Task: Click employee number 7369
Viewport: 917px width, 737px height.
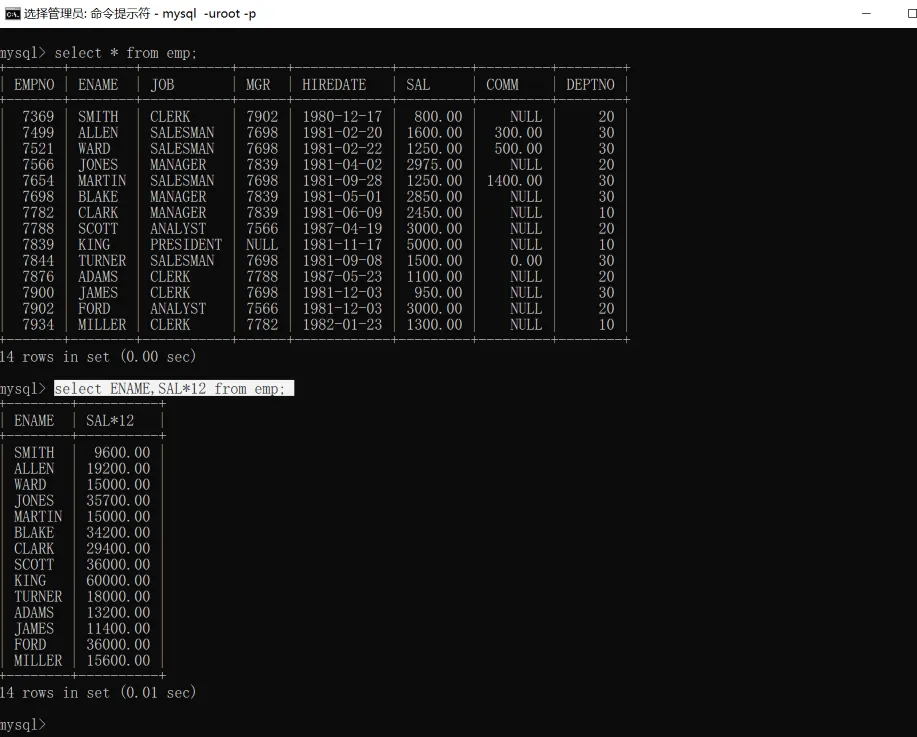Action: click(x=38, y=117)
